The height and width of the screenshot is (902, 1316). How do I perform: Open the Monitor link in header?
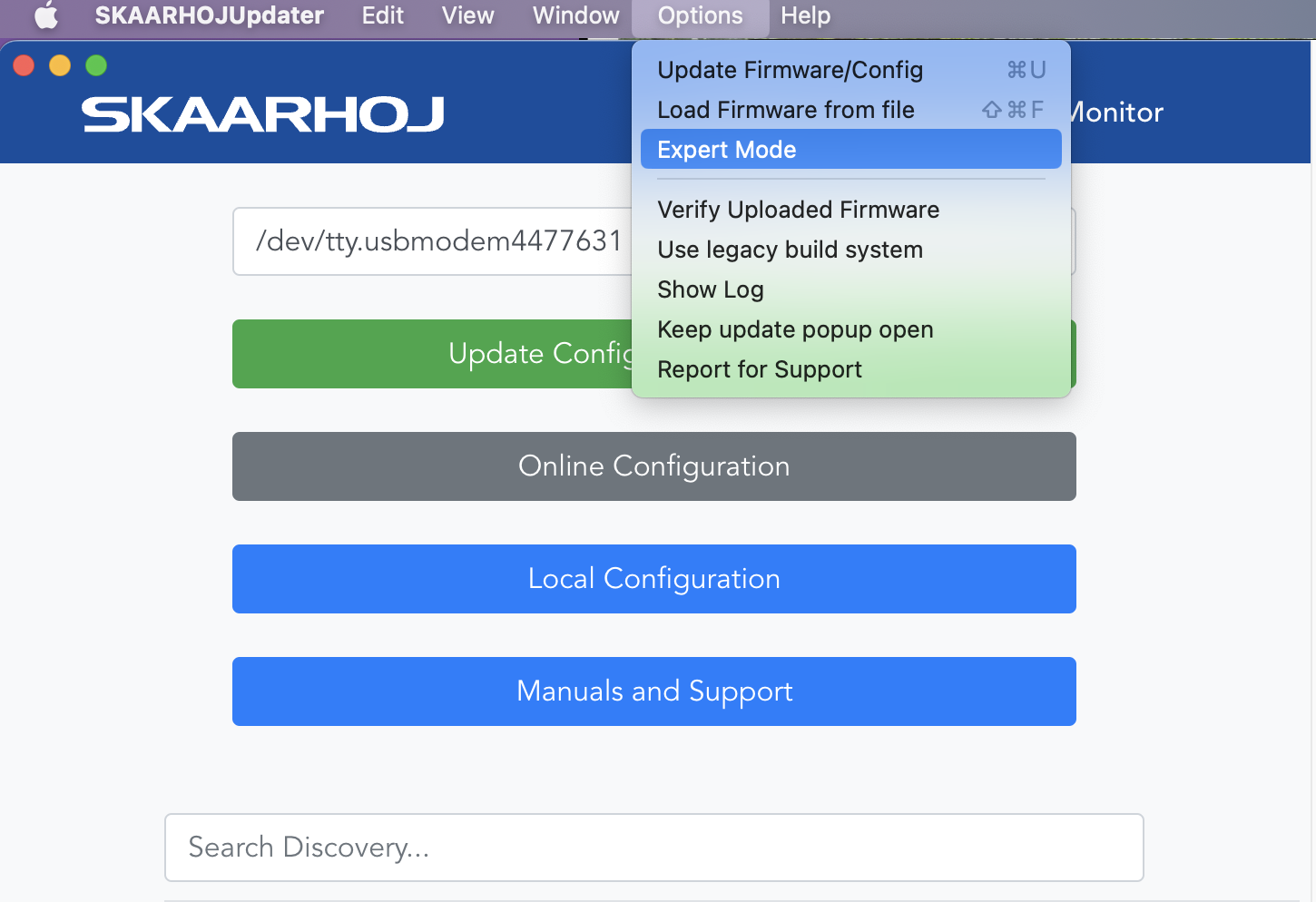click(1117, 113)
